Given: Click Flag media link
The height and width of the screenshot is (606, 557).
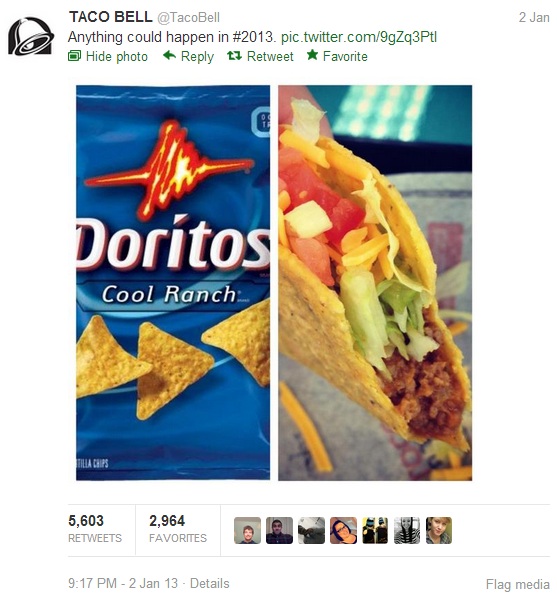Looking at the screenshot, I should (518, 584).
